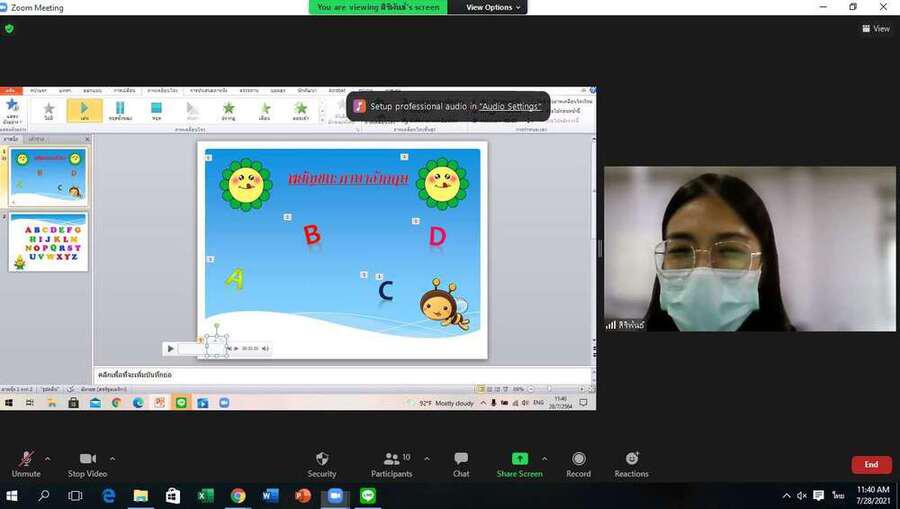
Task: Click the green encryption shield icon
Action: pyautogui.click(x=9, y=29)
